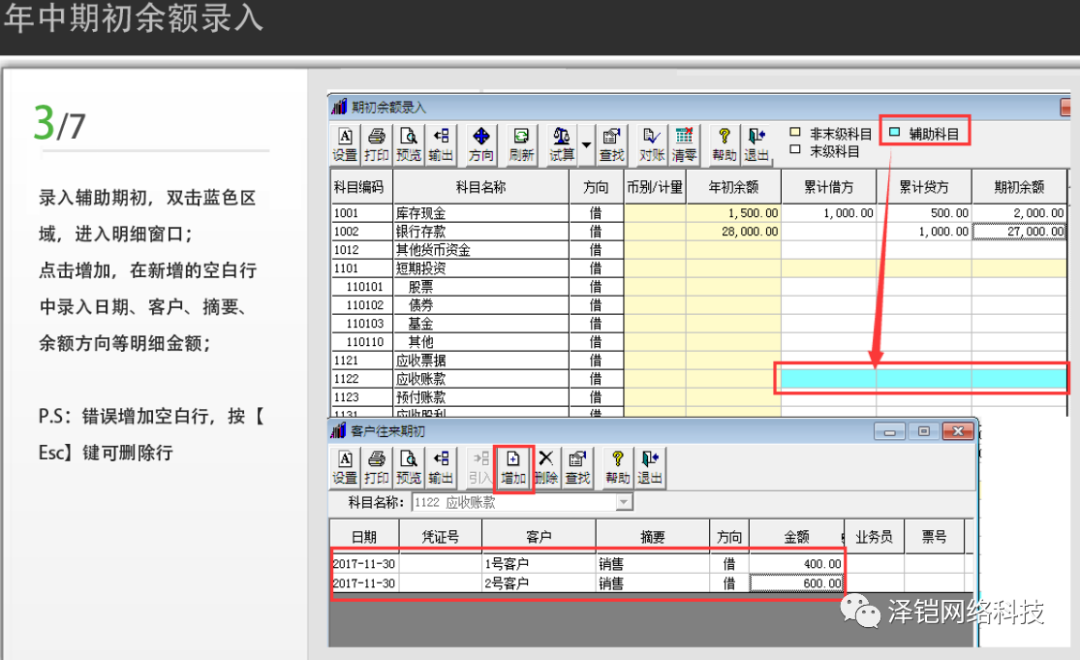Click 末级科目 white legend box
This screenshot has height=660, width=1080.
796,150
